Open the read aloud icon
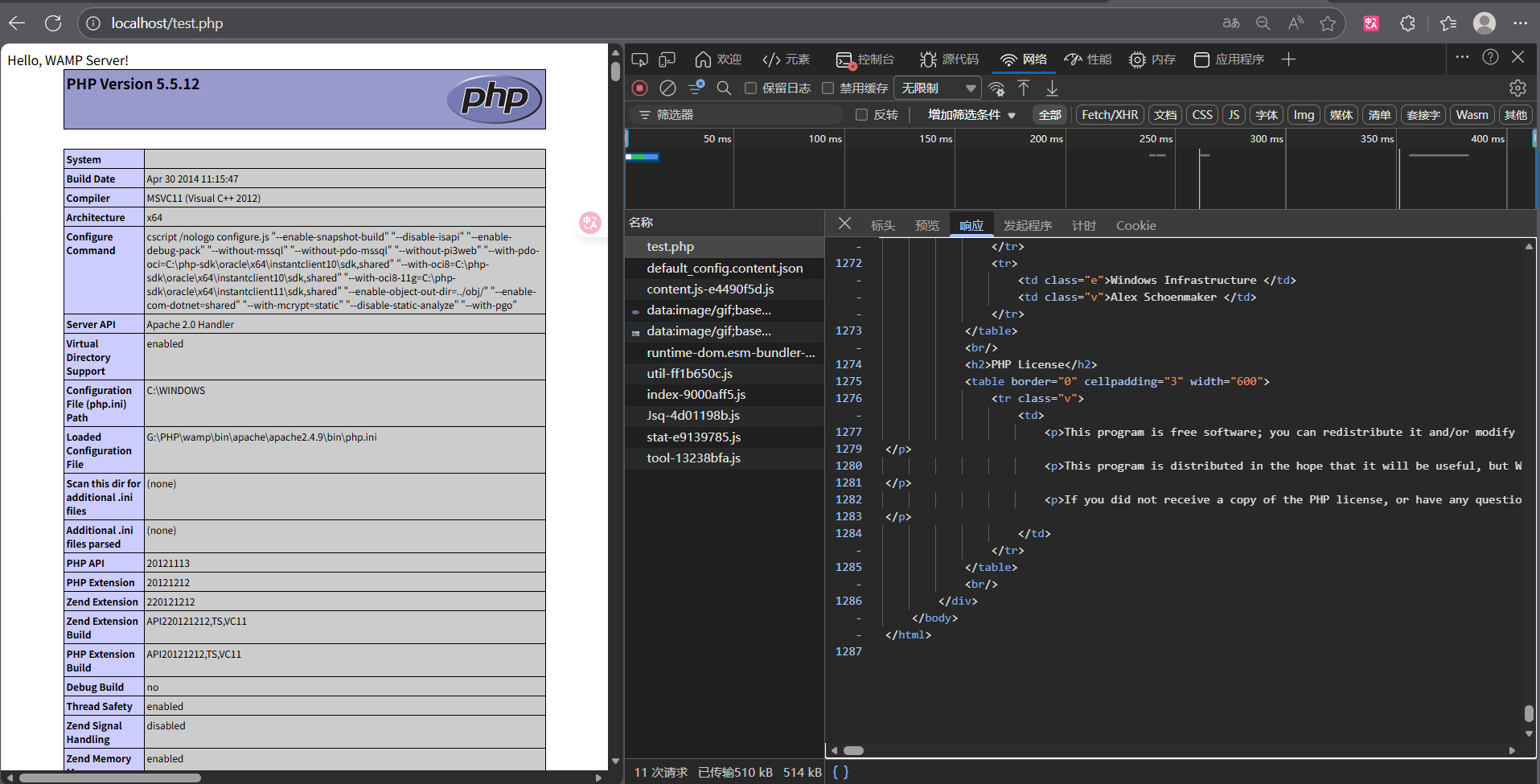Viewport: 1540px width, 784px height. [1296, 23]
